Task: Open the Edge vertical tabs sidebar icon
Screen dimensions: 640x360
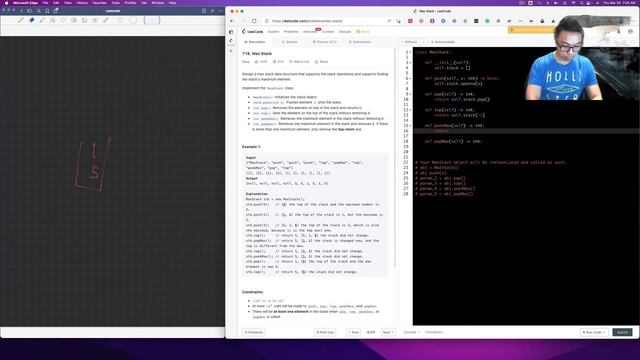Action: (231, 32)
